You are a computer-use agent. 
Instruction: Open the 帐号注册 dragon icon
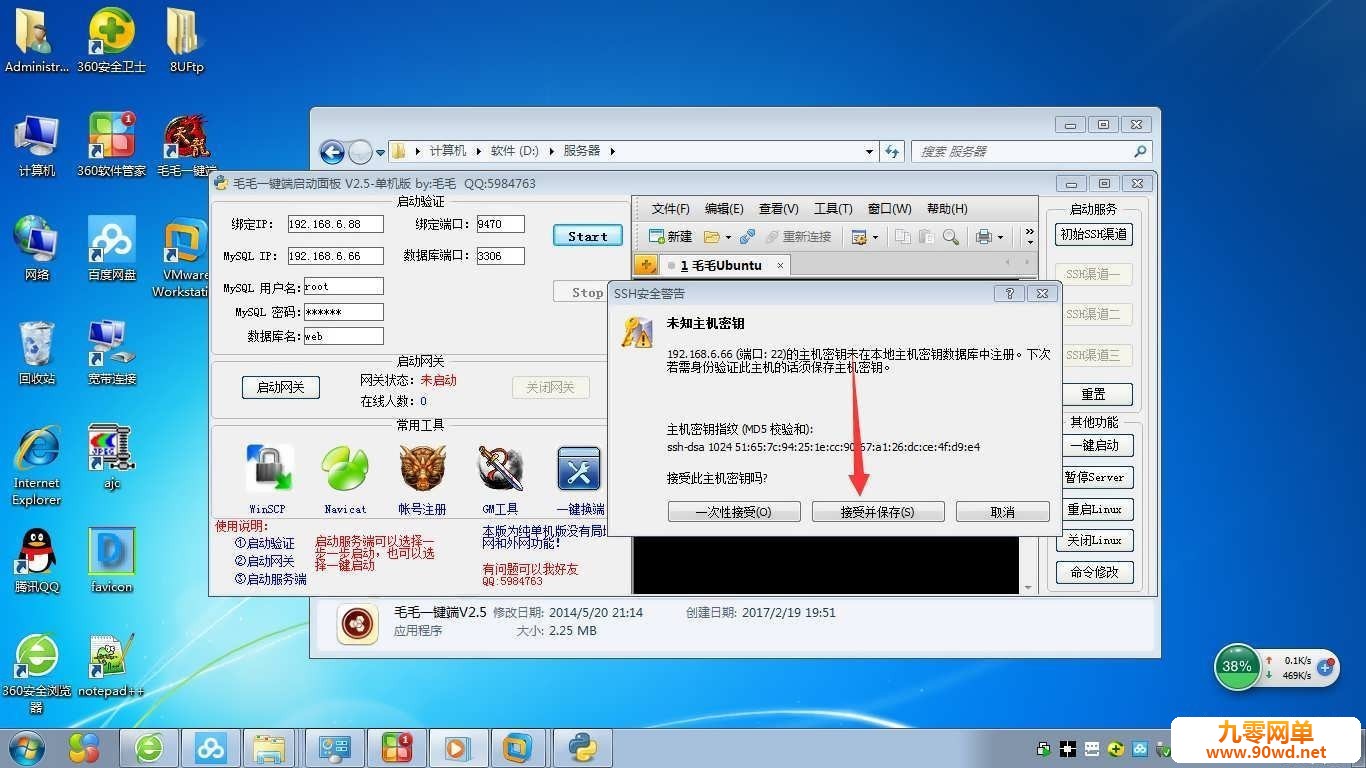click(x=422, y=468)
